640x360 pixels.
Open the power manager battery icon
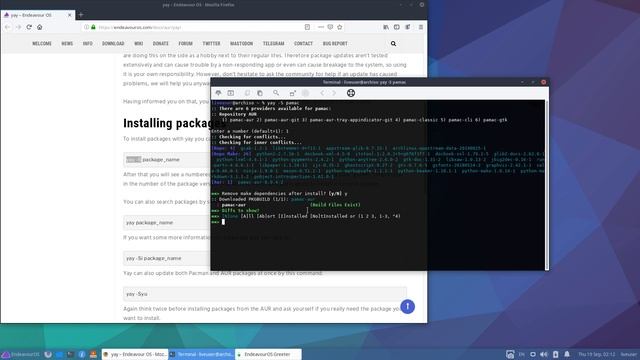[556, 354]
